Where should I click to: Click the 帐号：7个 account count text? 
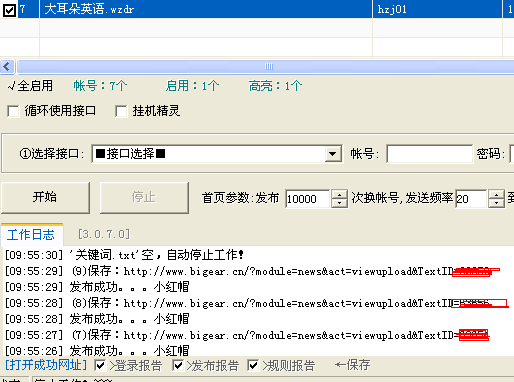pyautogui.click(x=100, y=86)
